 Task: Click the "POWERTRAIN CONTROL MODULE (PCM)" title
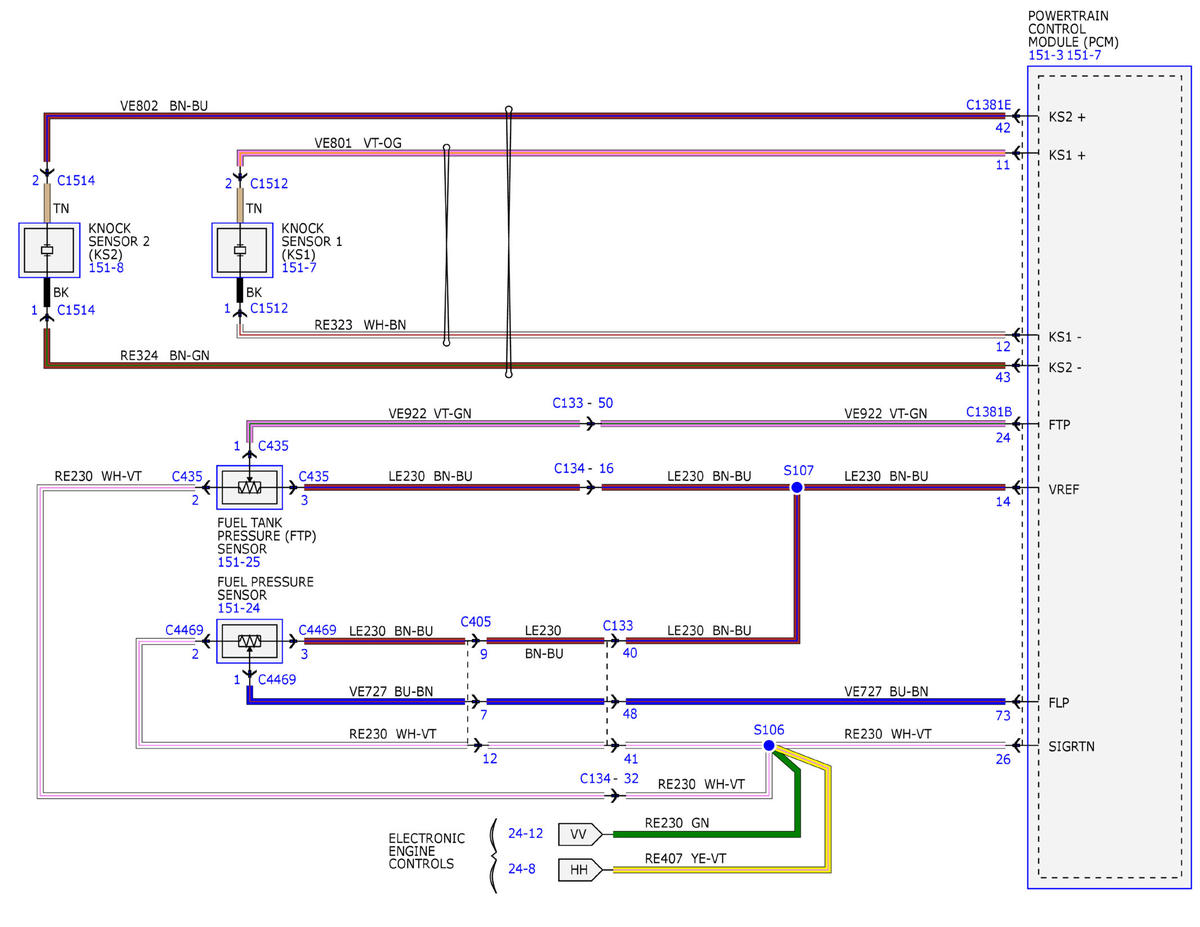1073,29
